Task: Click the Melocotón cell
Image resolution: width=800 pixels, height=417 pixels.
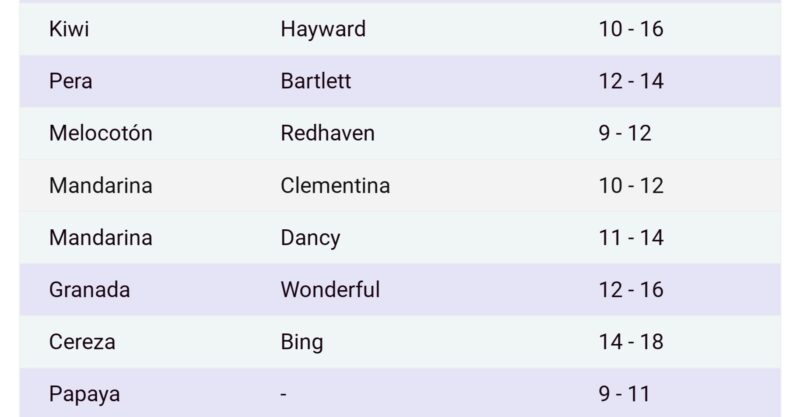Action: click(101, 134)
